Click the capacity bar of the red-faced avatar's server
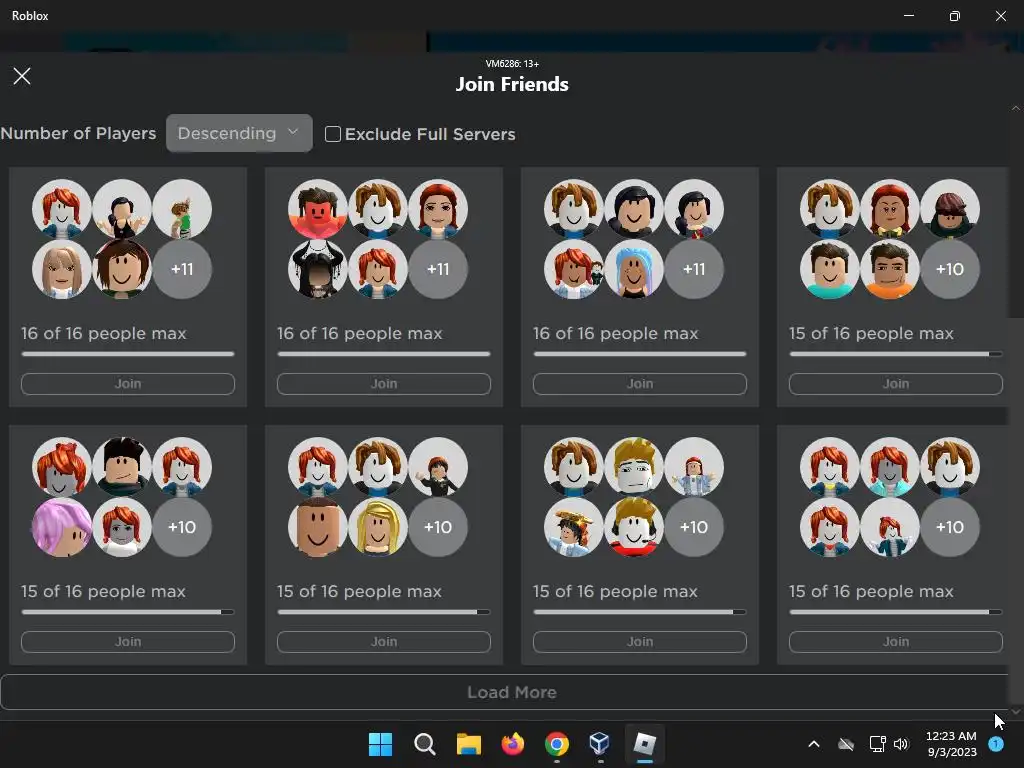Image resolution: width=1024 pixels, height=768 pixels. (384, 354)
